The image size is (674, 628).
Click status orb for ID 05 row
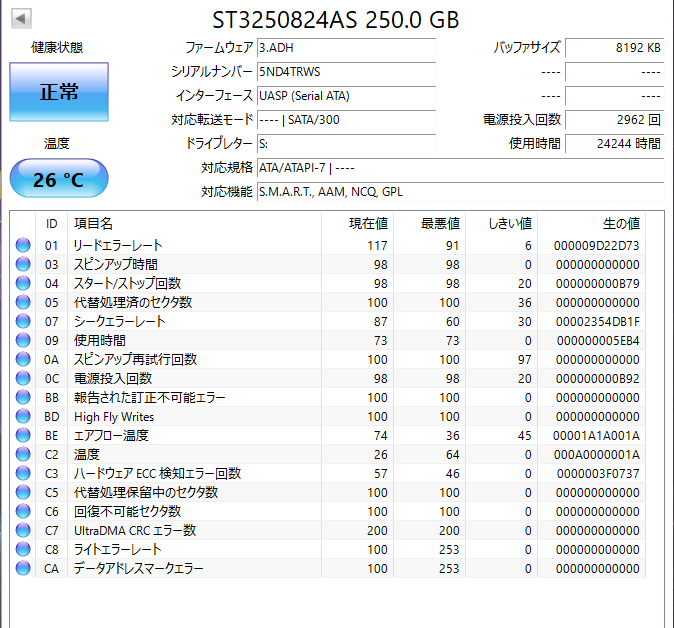[23, 302]
